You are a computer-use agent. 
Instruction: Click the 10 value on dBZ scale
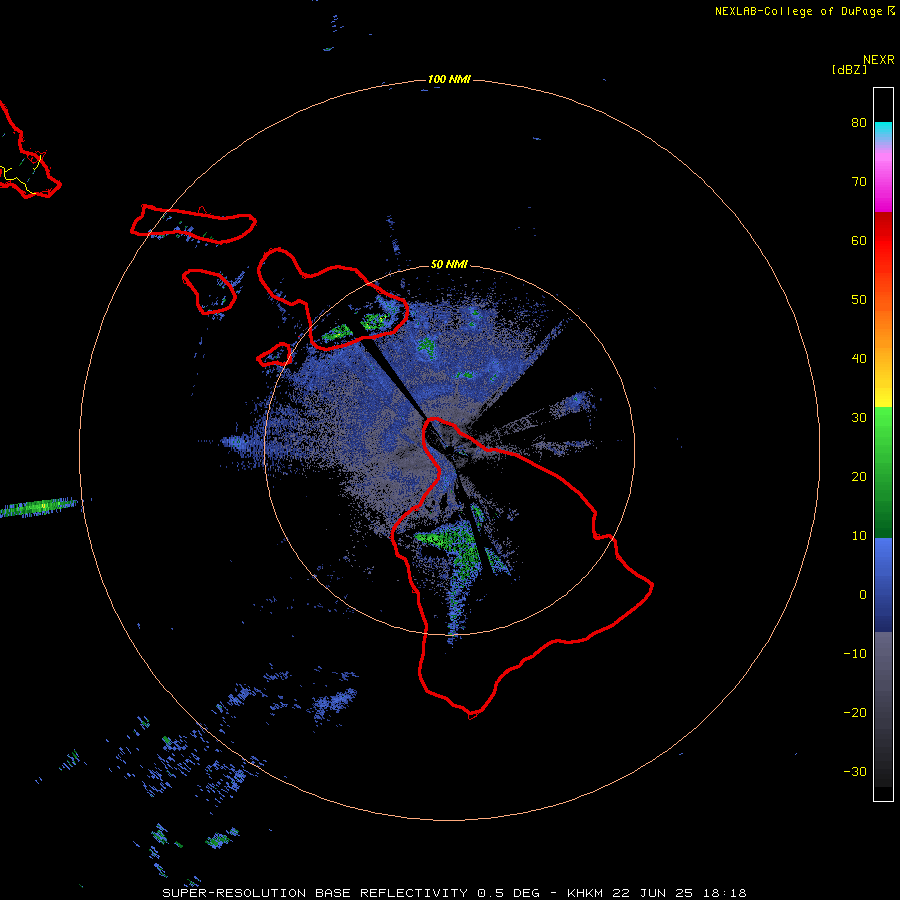[x=859, y=536]
